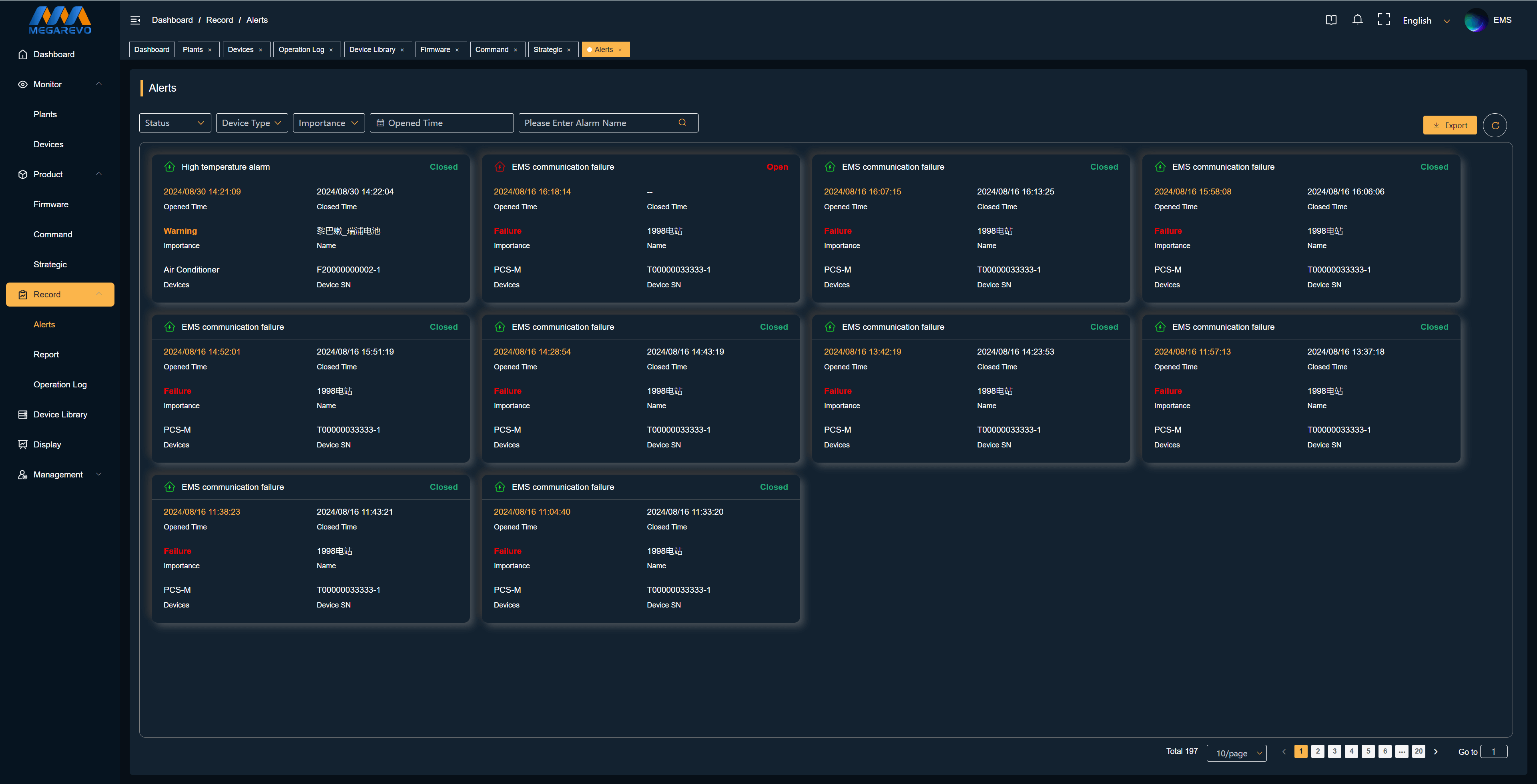Open Strategic in sidebar menu
The image size is (1537, 784).
[x=50, y=264]
